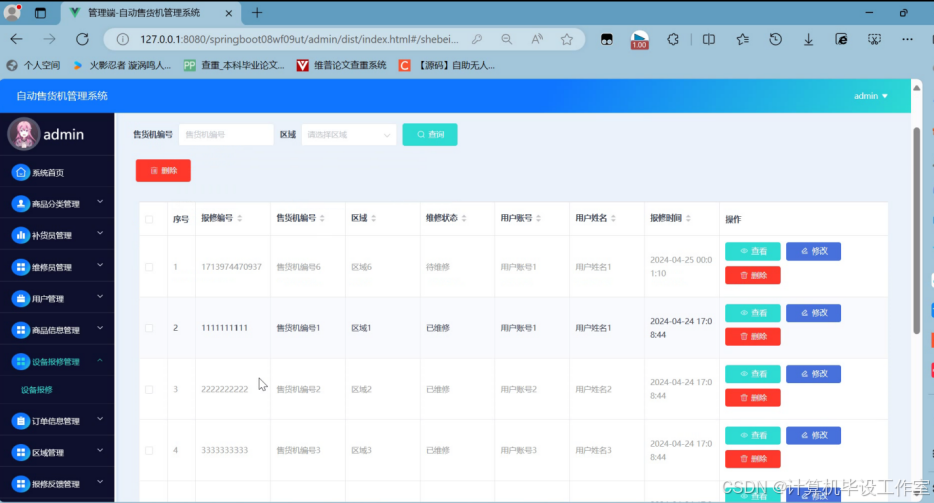Click 修改 for row 1111111111

click(814, 313)
